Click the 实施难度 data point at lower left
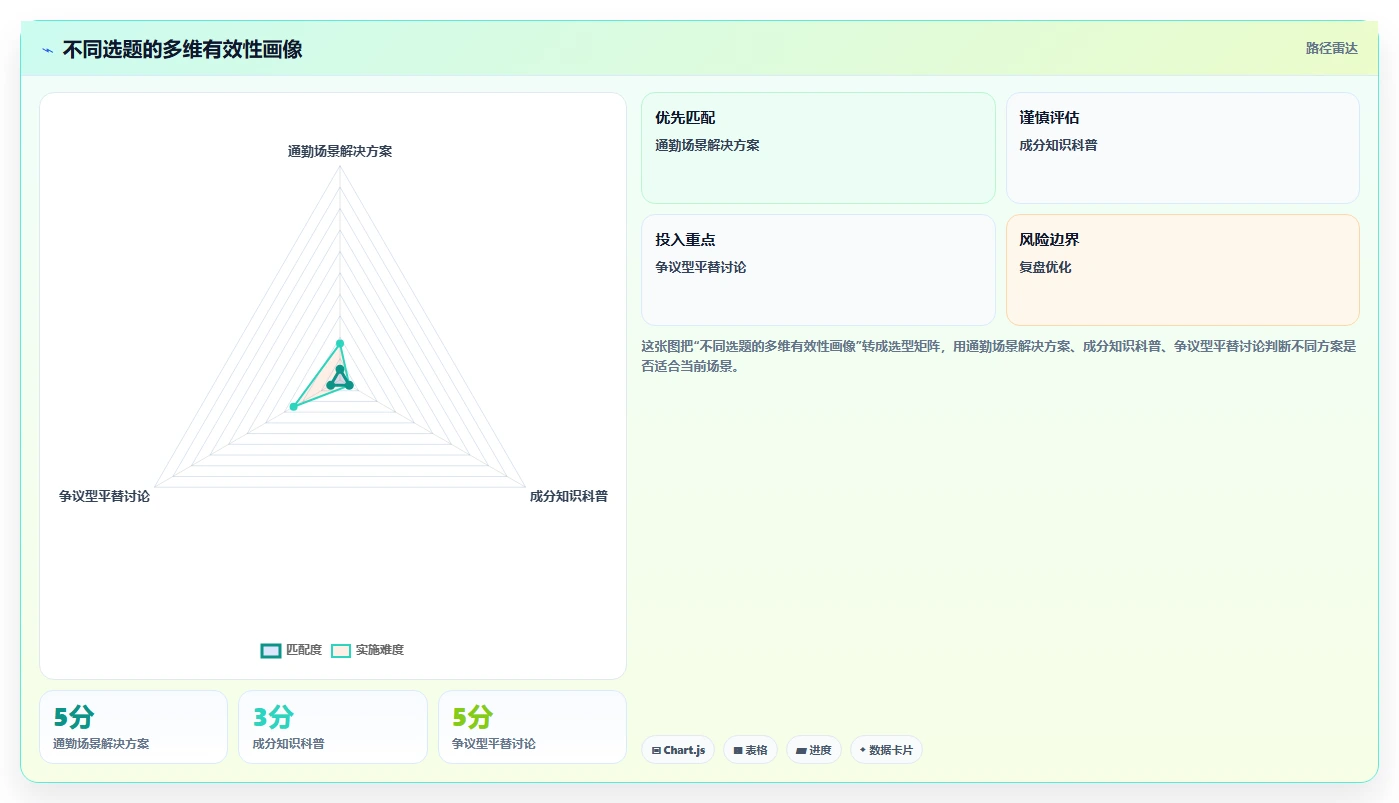The height and width of the screenshot is (803, 1399). coord(293,407)
